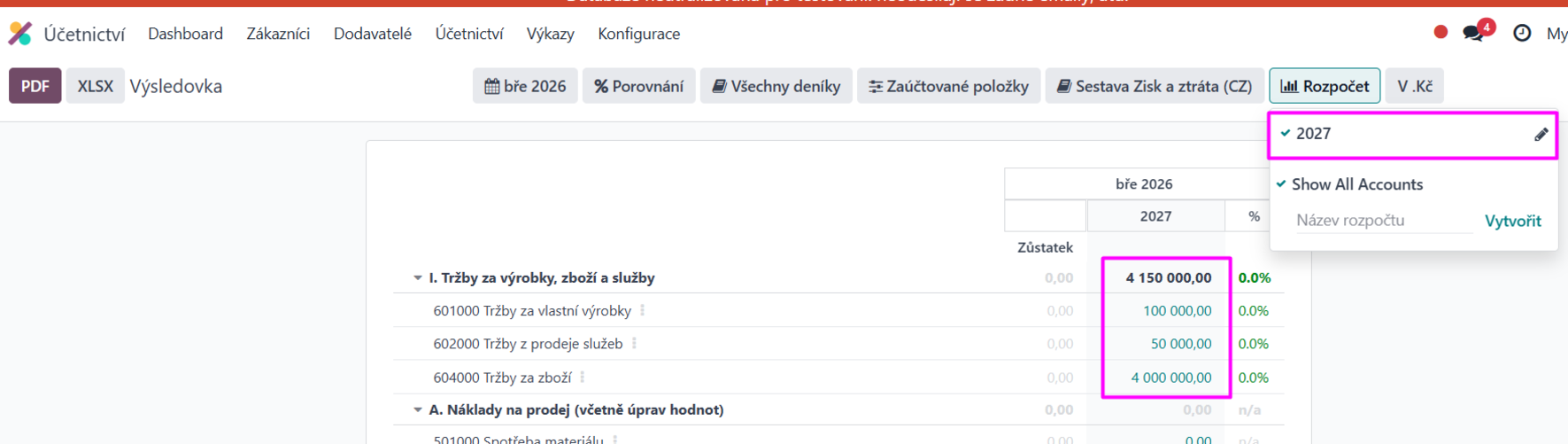1568x444 pixels.
Task: Open the Všechny deníky journals dropdown
Action: click(776, 86)
